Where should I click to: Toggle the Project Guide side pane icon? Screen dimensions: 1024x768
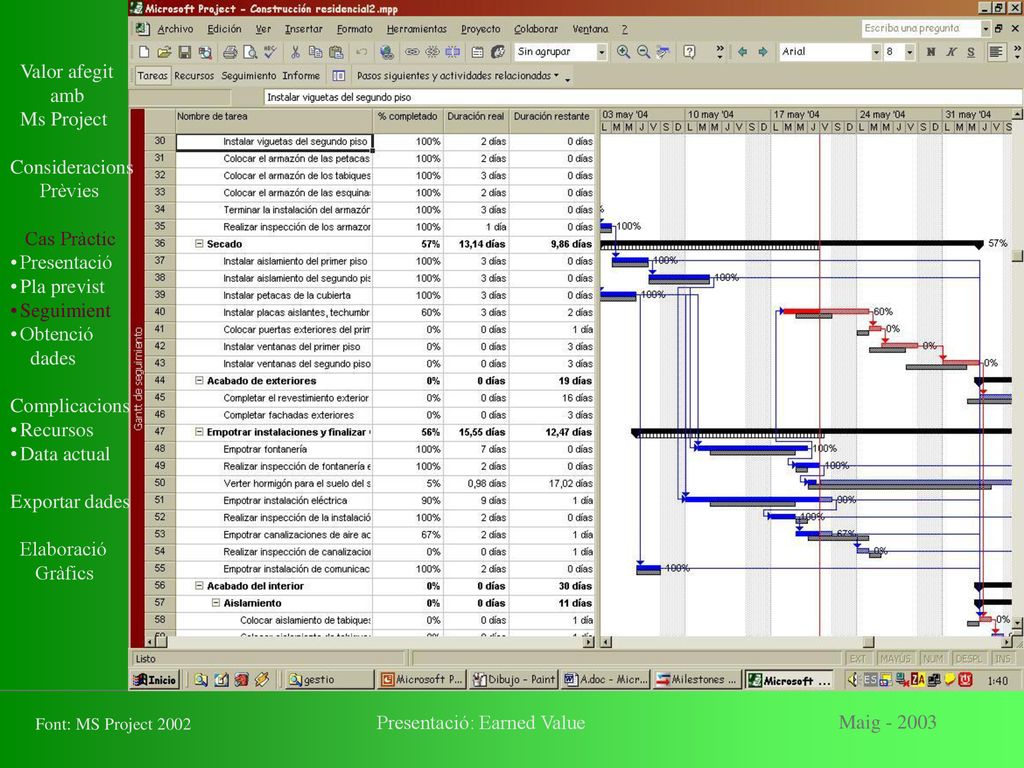point(338,76)
